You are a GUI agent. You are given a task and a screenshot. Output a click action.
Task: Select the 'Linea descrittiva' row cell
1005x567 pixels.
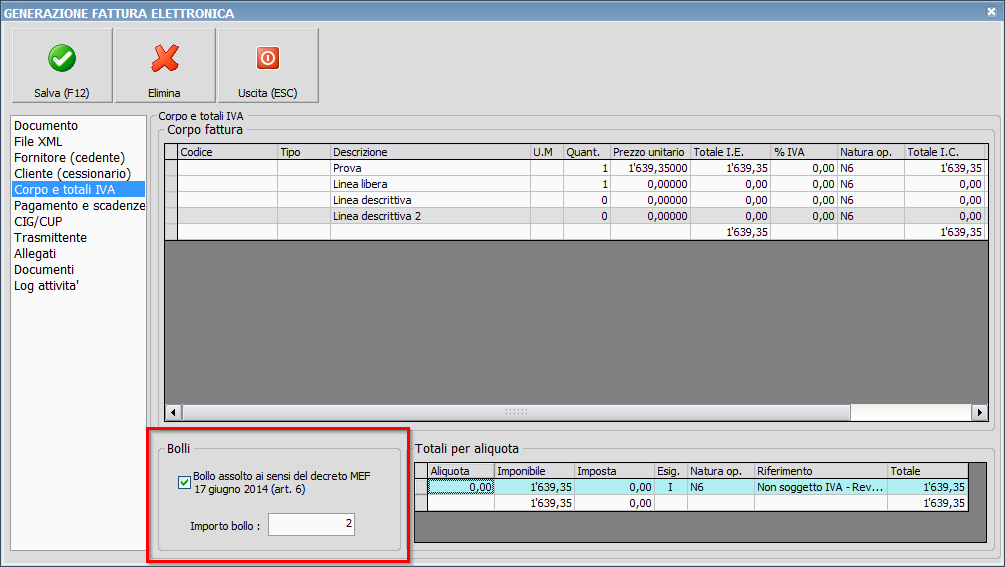point(430,200)
